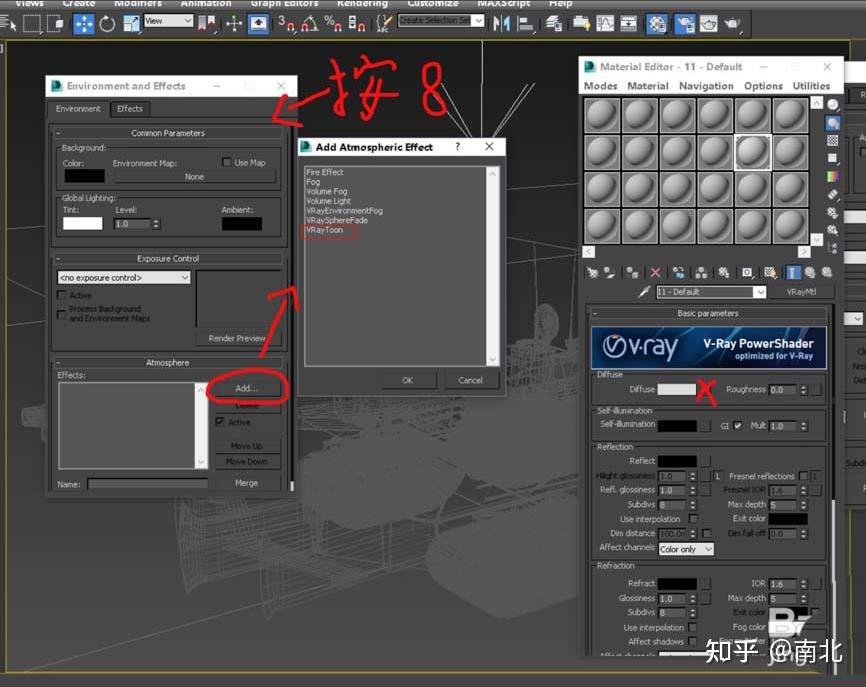This screenshot has height=687, width=866.
Task: Activate the Angle Snap toggle
Action: [x=308, y=25]
